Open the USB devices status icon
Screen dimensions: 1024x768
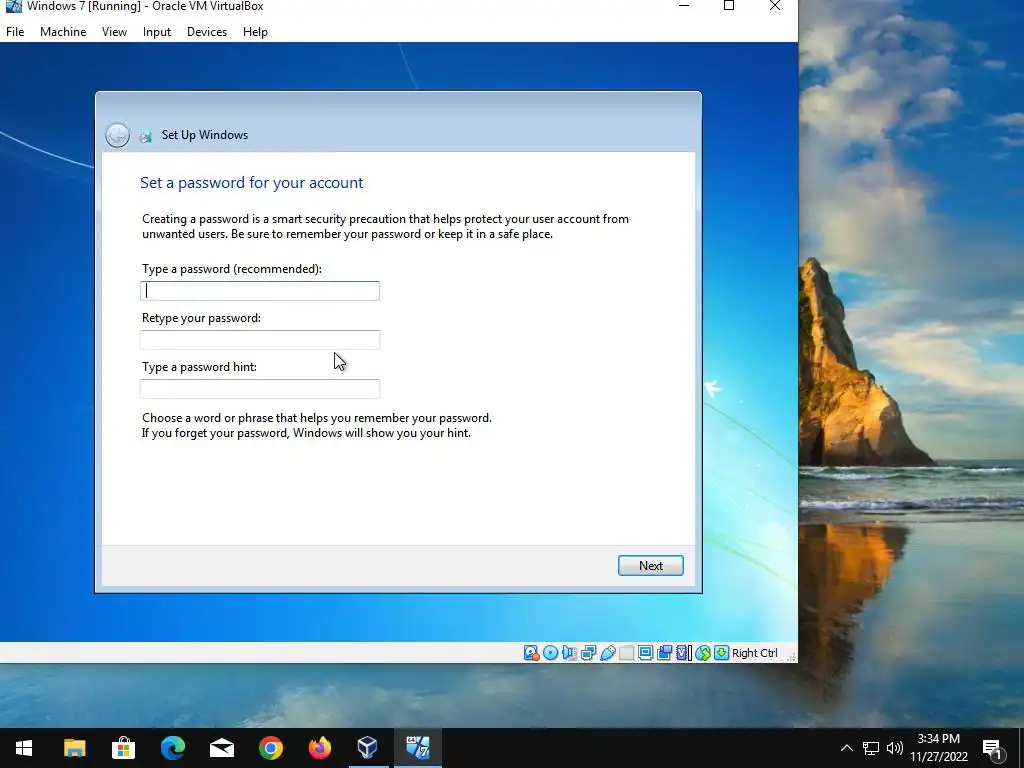tap(607, 652)
